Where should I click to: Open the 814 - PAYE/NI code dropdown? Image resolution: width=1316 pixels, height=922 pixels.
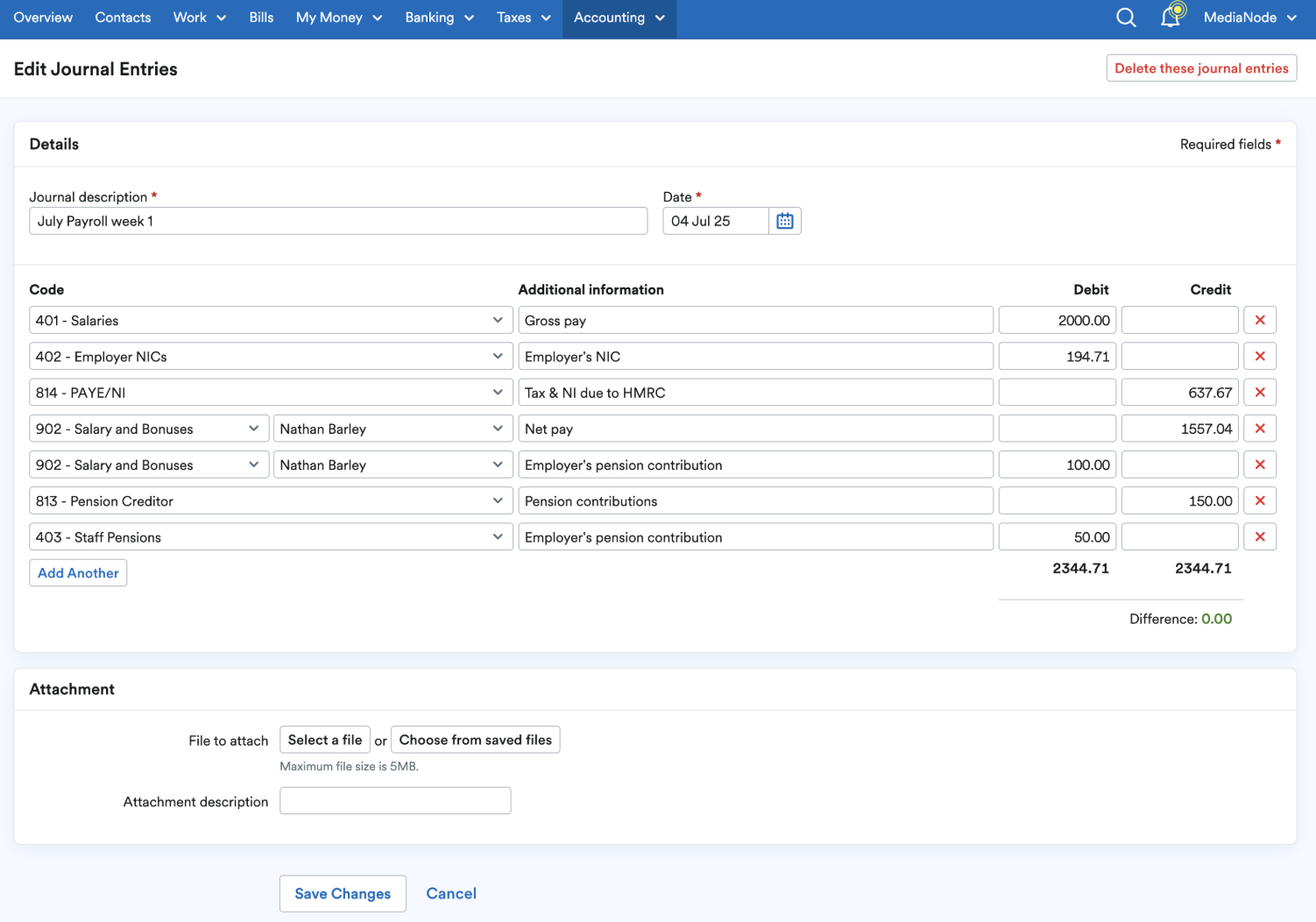[271, 392]
